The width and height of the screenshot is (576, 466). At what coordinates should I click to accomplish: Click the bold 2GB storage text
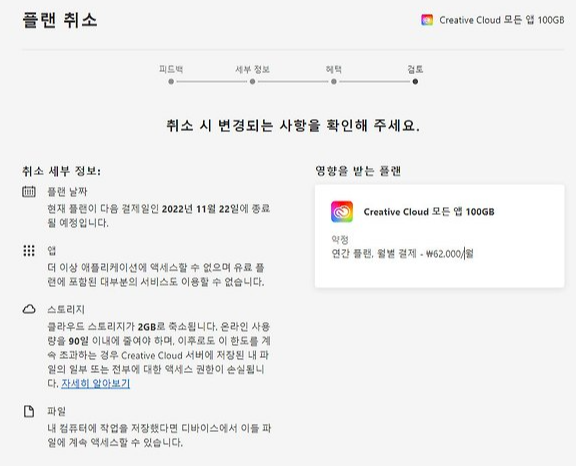147,326
